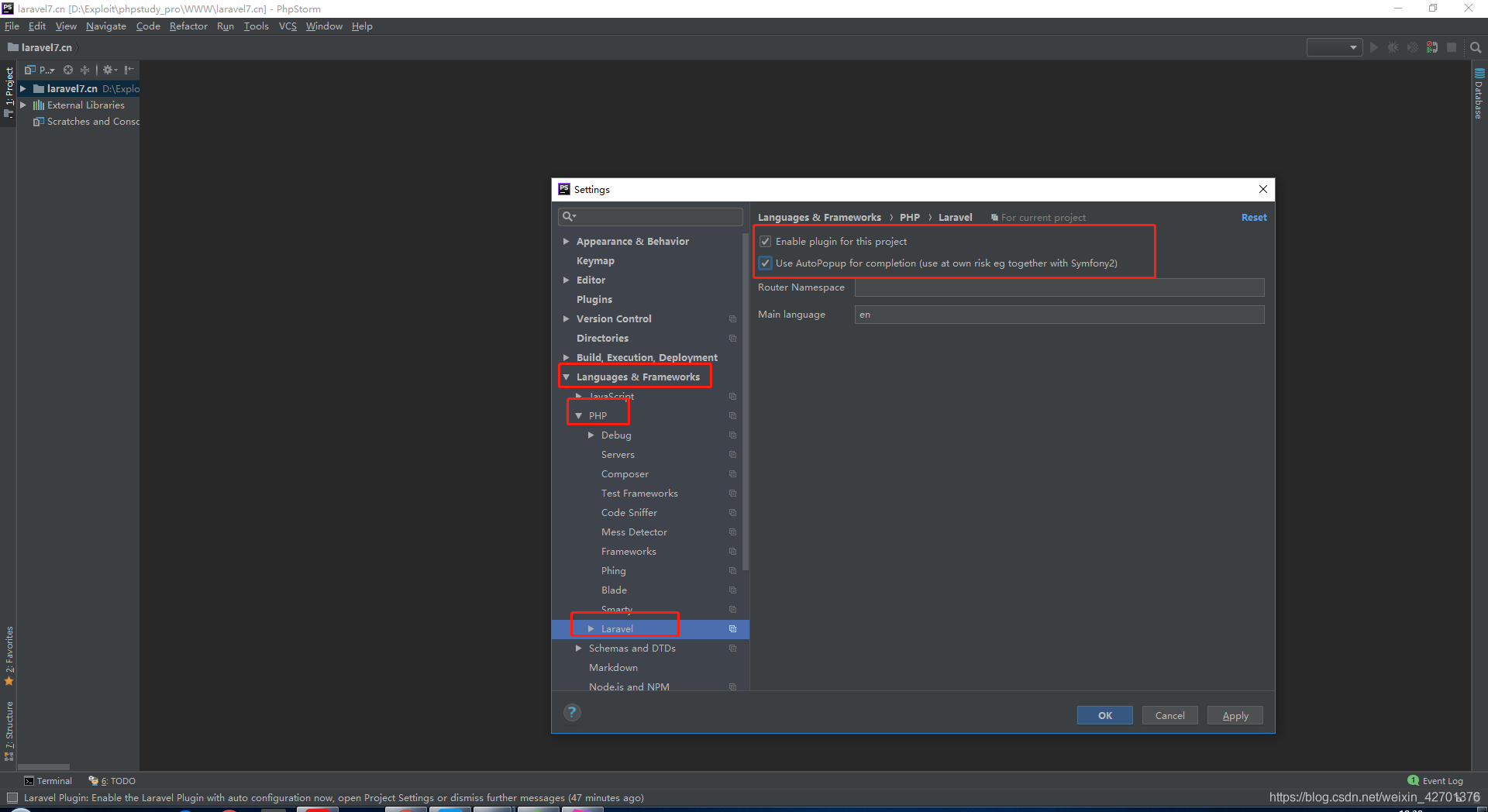Click the Reset link
This screenshot has height=812, width=1488.
[x=1254, y=218]
